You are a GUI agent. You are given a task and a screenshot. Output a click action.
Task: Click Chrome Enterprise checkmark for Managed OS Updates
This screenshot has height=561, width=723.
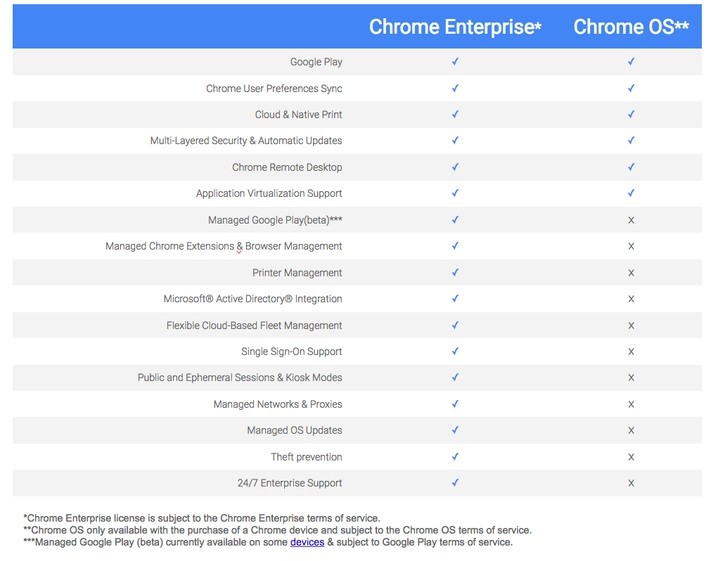pyautogui.click(x=455, y=430)
